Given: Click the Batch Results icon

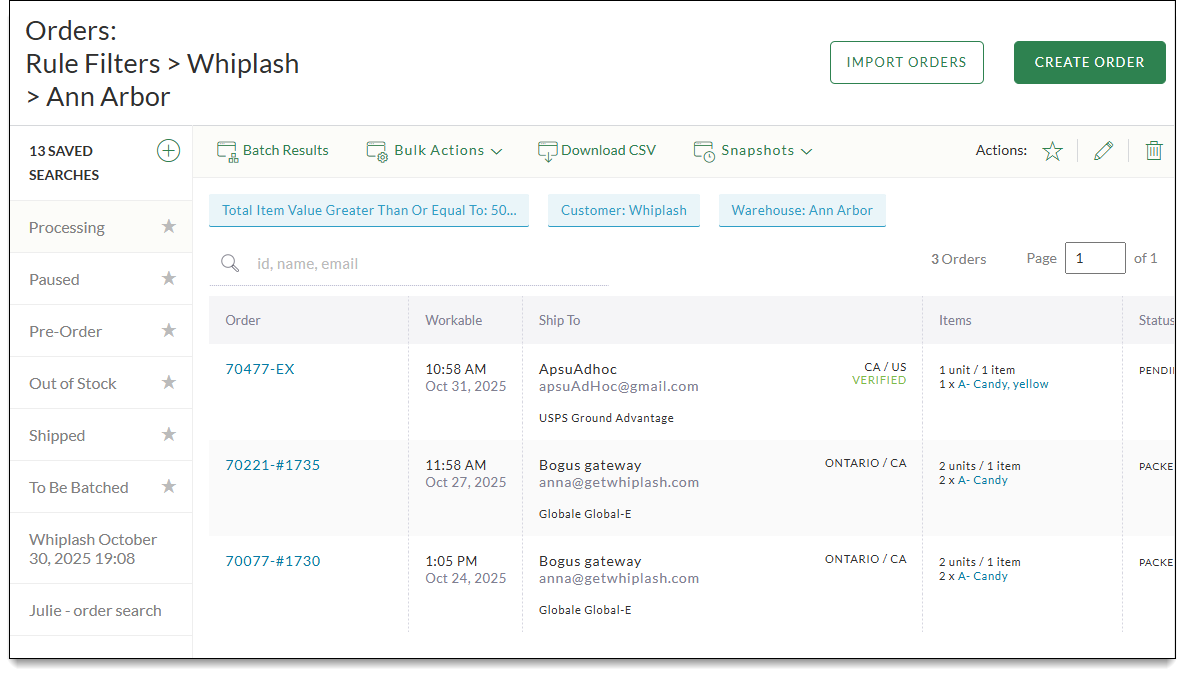Looking at the screenshot, I should [x=226, y=151].
